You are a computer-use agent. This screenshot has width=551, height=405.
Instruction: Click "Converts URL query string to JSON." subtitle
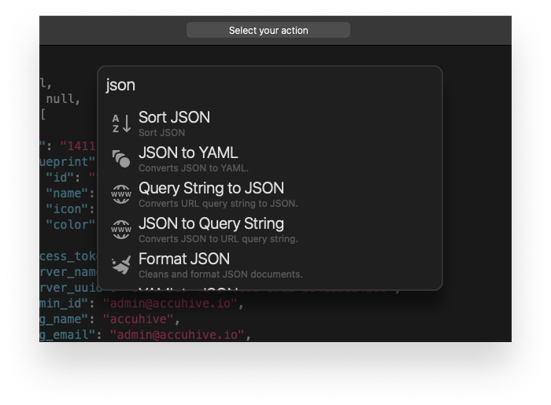click(x=218, y=204)
